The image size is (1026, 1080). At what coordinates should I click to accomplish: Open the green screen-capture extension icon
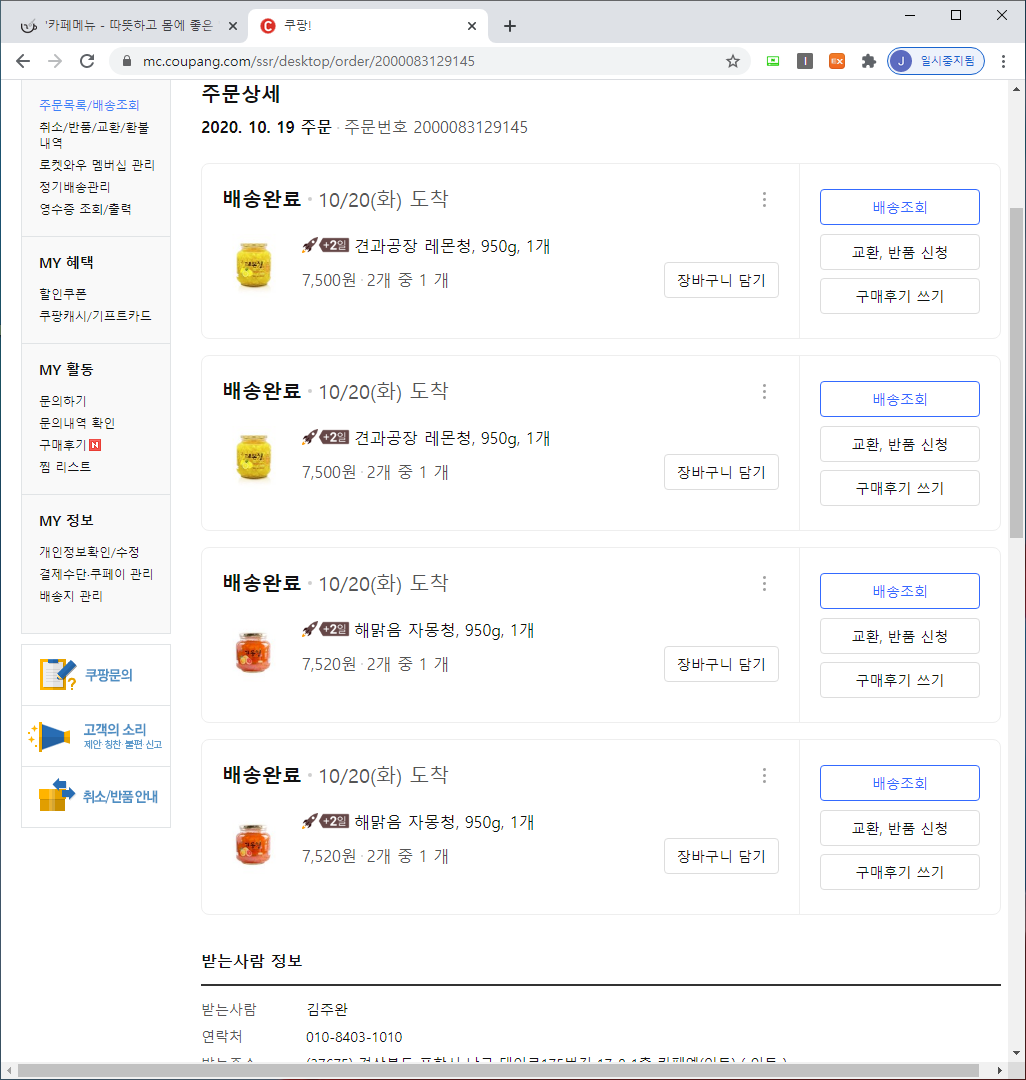[773, 61]
